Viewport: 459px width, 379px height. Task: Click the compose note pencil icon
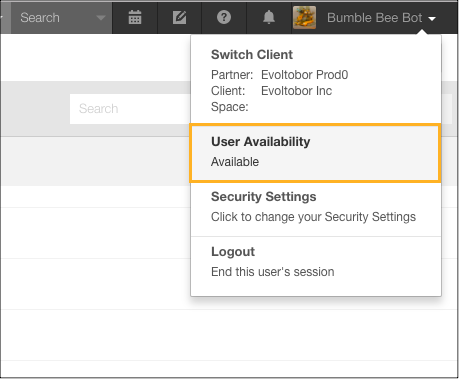pyautogui.click(x=179, y=17)
